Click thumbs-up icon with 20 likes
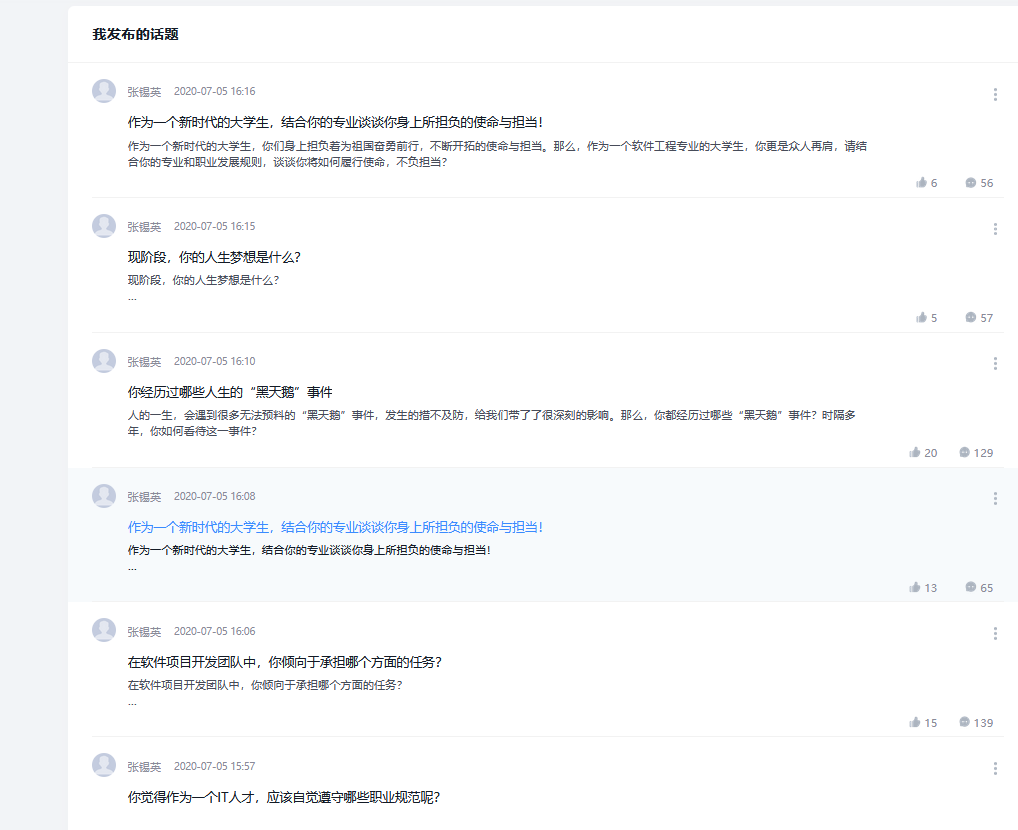The width and height of the screenshot is (1018, 830). click(x=915, y=453)
